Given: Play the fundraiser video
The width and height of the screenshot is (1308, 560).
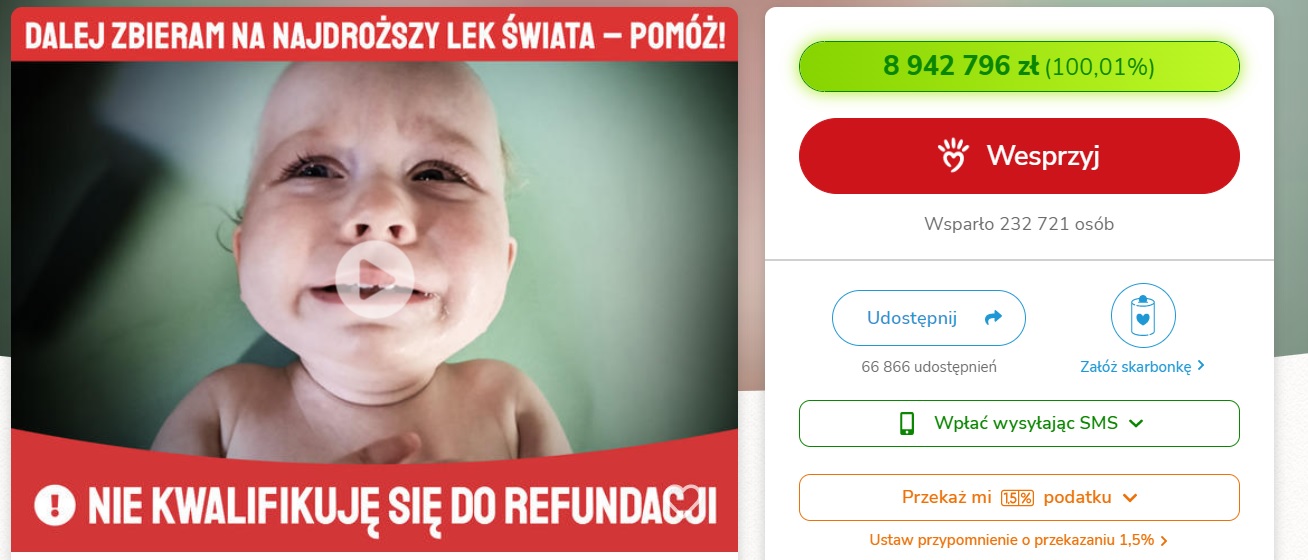Looking at the screenshot, I should point(374,280).
